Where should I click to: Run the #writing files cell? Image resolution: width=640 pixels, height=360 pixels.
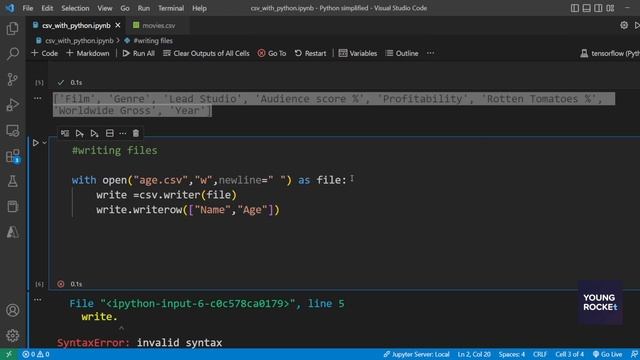pyautogui.click(x=36, y=143)
